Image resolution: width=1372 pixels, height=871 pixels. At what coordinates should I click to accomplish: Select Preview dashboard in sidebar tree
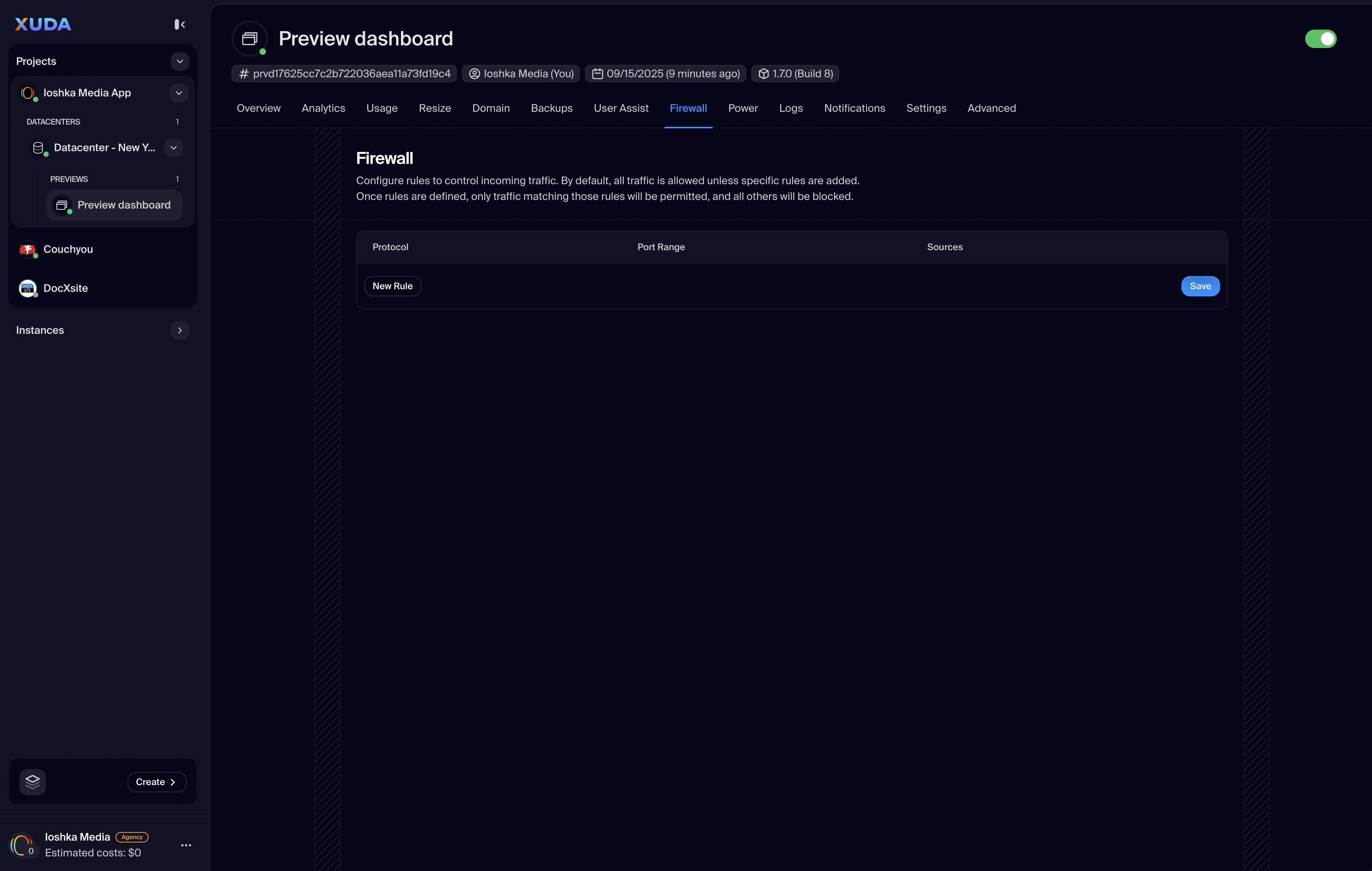(x=124, y=205)
